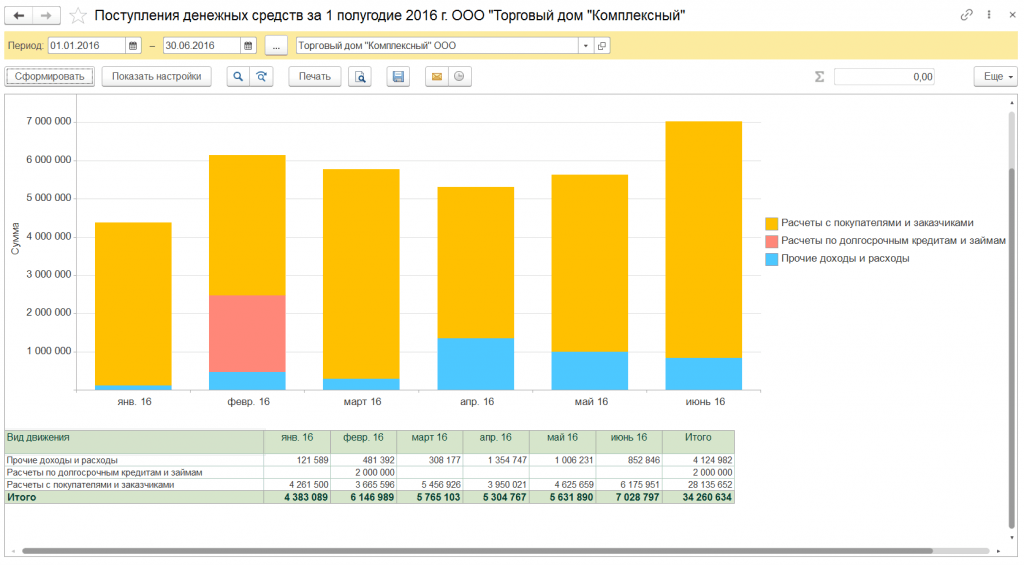Image resolution: width=1024 pixels, height=565 pixels.
Task: Add report to favorites with star icon
Action: pyautogui.click(x=78, y=16)
